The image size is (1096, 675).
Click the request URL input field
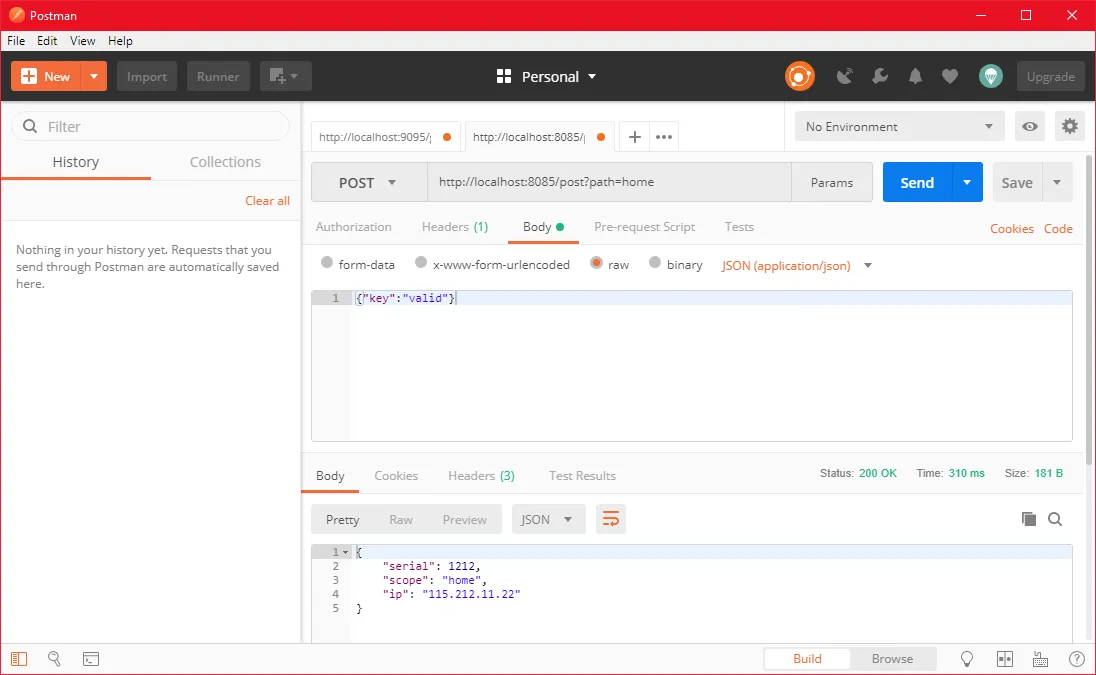(609, 182)
